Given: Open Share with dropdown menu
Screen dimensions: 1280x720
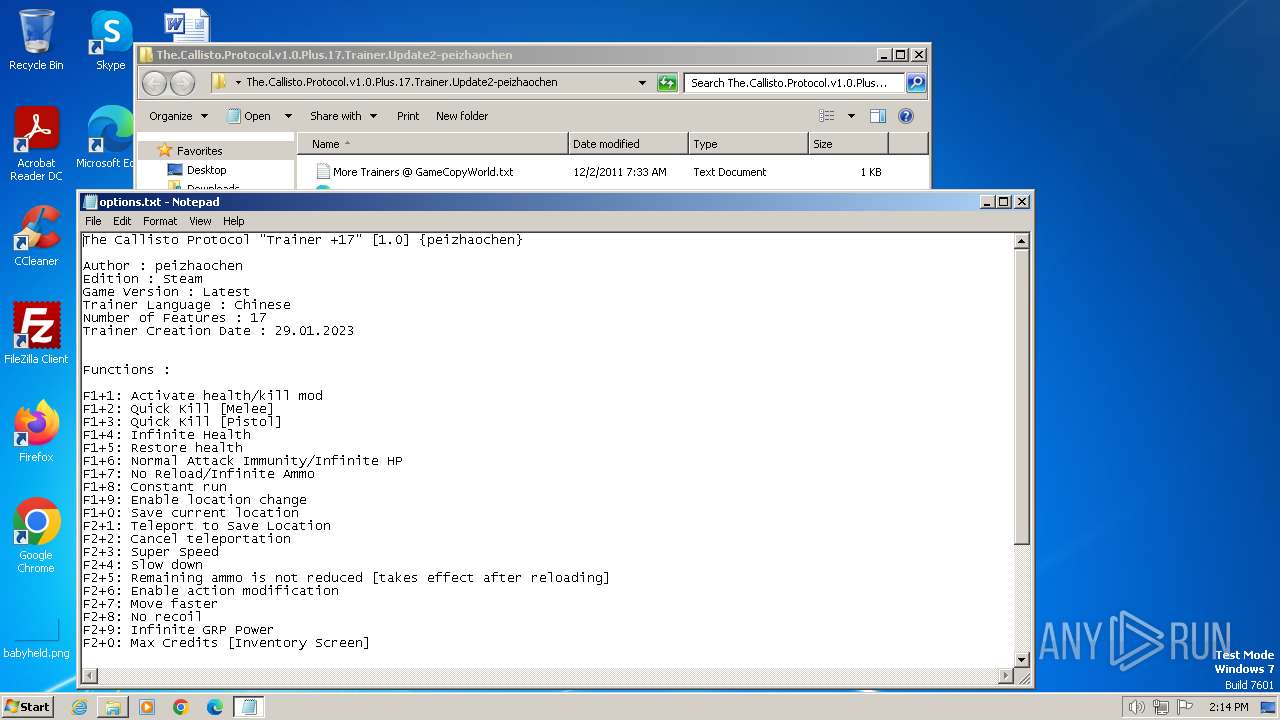Looking at the screenshot, I should point(343,116).
